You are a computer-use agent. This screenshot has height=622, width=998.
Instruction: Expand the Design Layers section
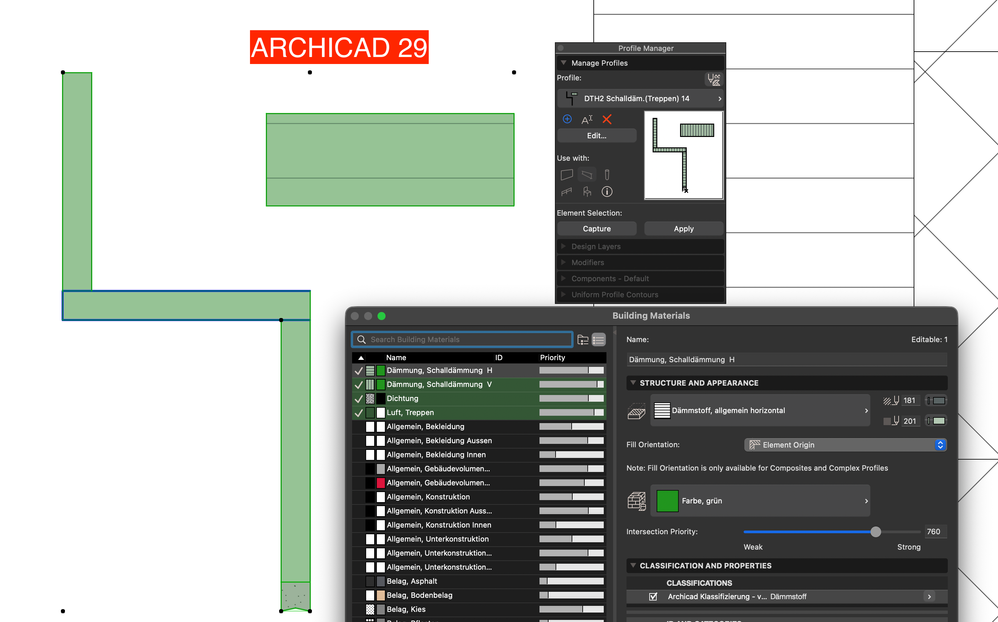point(563,246)
